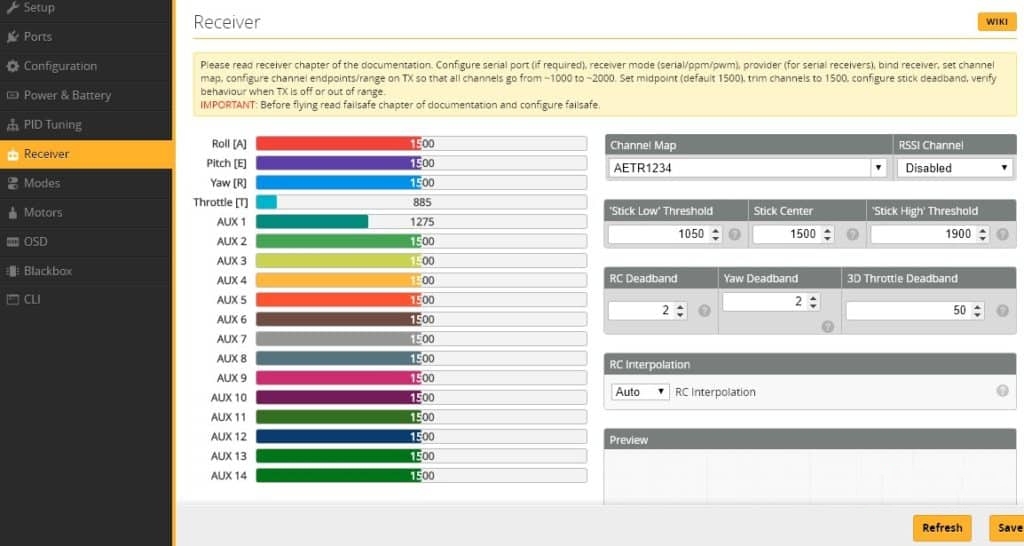Viewport: 1024px width, 546px height.
Task: Click the Motors icon in sidebar
Action: tap(12, 213)
